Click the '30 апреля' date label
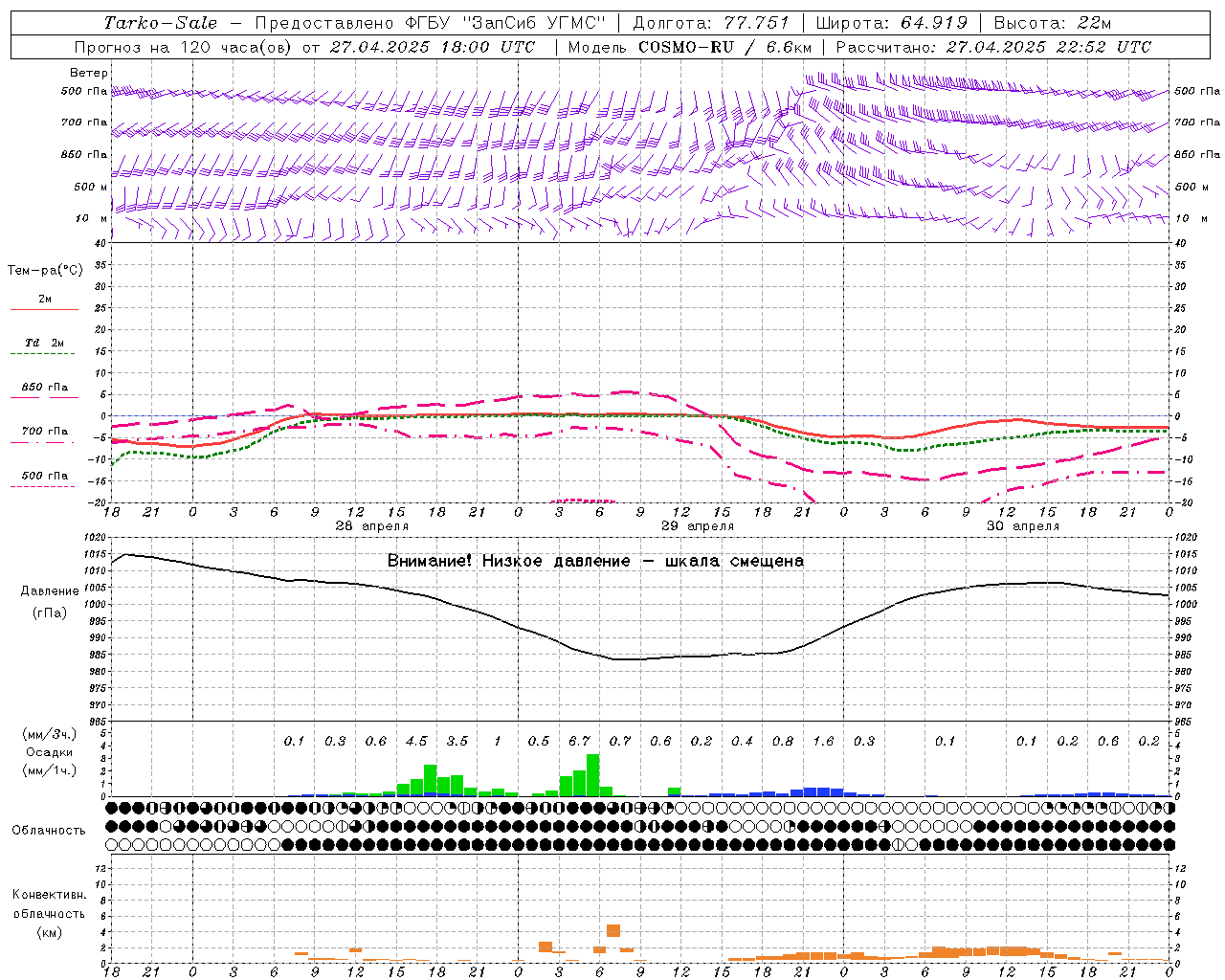This screenshot has width=1225, height=980. pyautogui.click(x=1023, y=526)
